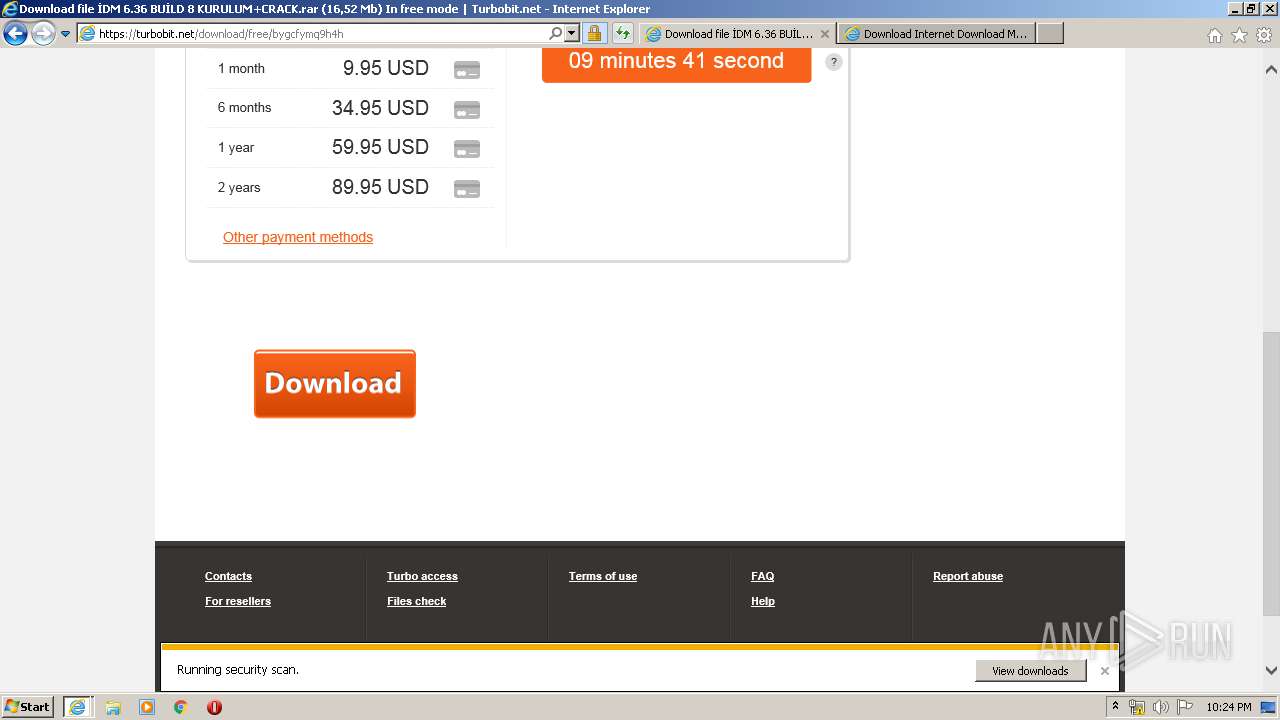Dismiss the security scan notification bar
Image resolution: width=1280 pixels, height=720 pixels.
(1104, 671)
